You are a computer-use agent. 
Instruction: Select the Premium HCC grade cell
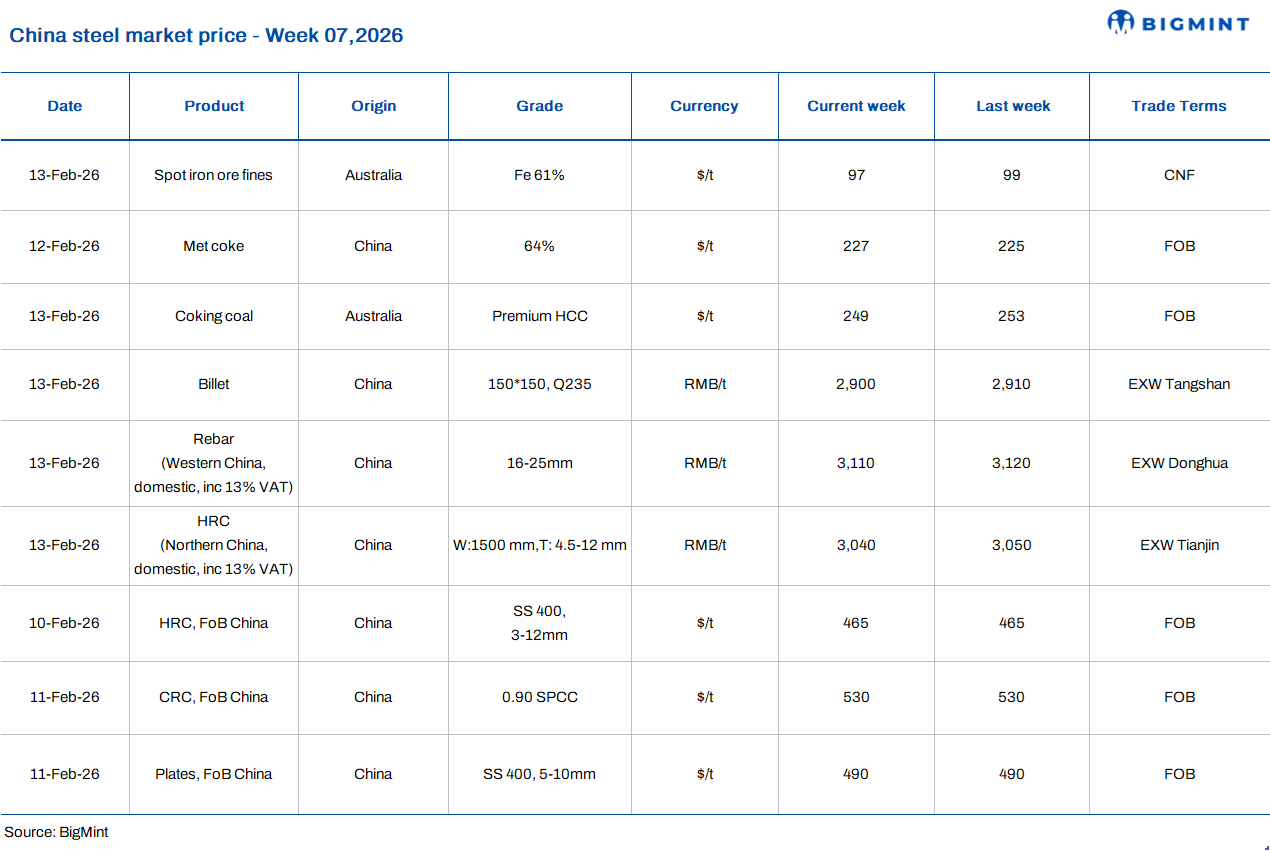(539, 316)
